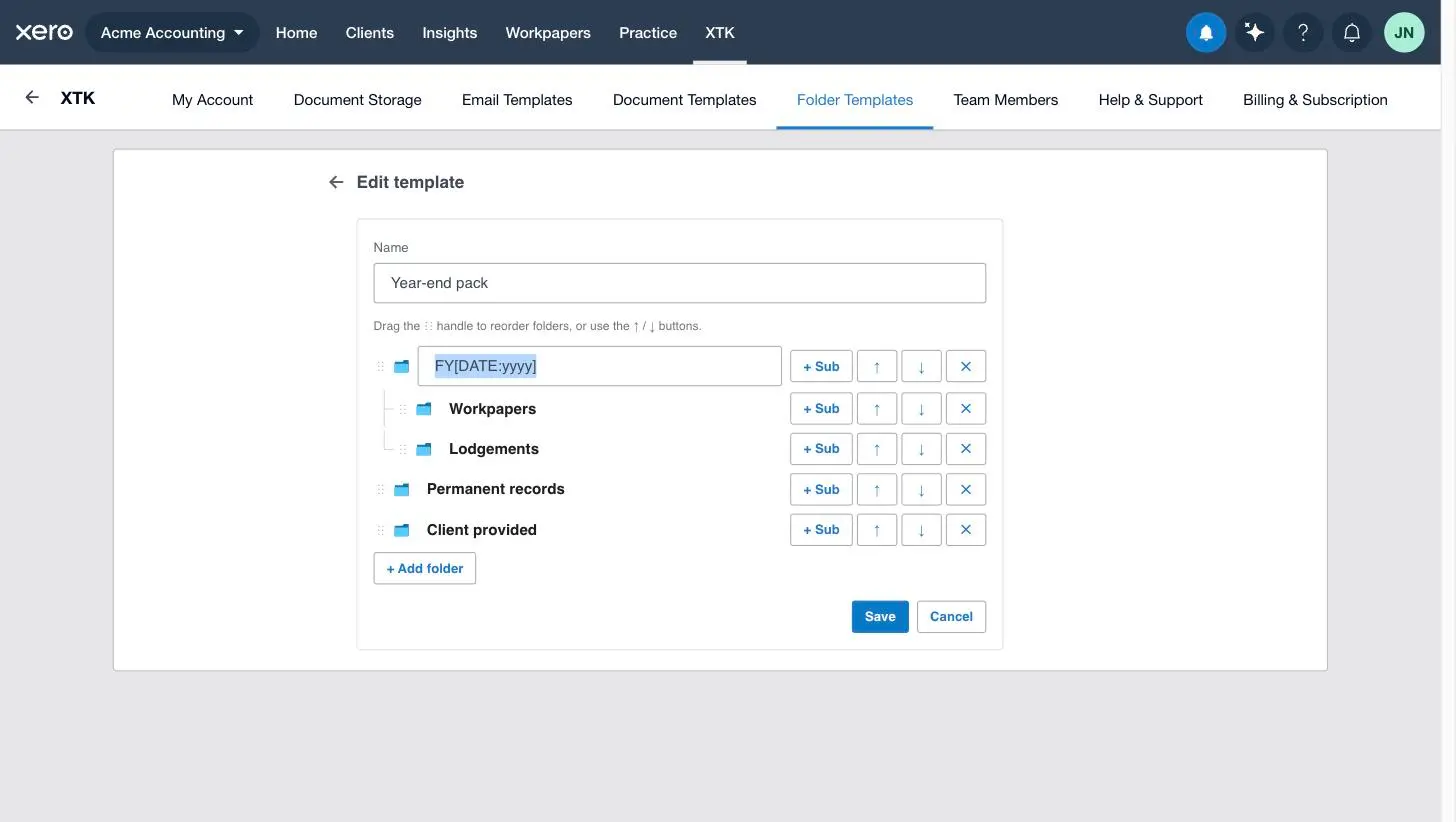This screenshot has width=1456, height=822.
Task: Delete the Client provided folder
Action: (965, 530)
